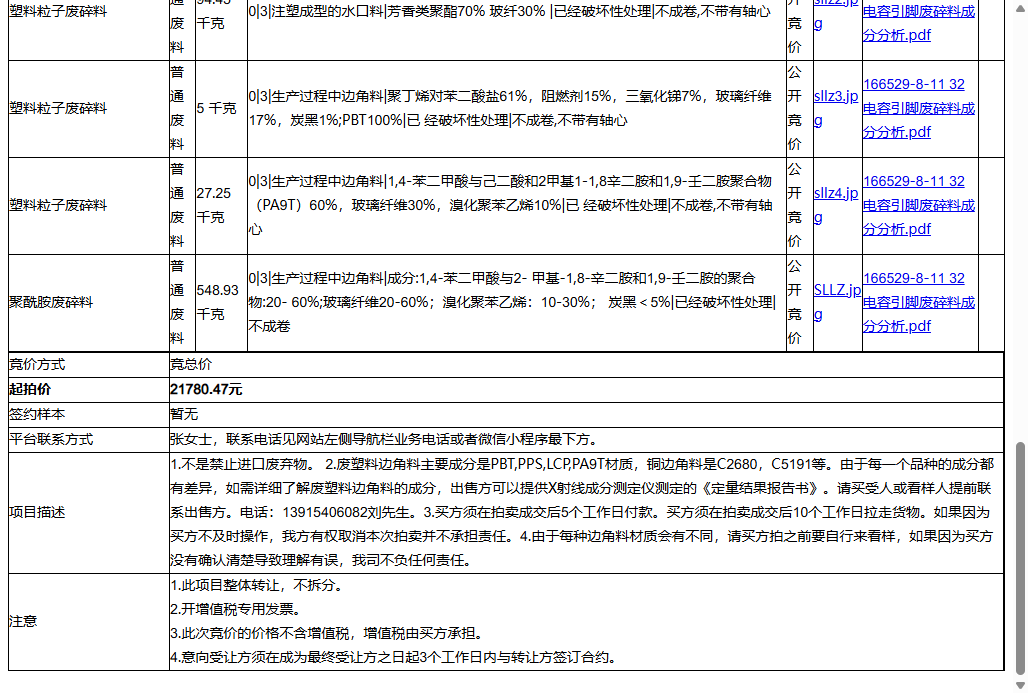This screenshot has height=693, width=1028.
Task: Click the 平台联系方式 label cell
Action: pyautogui.click(x=89, y=439)
